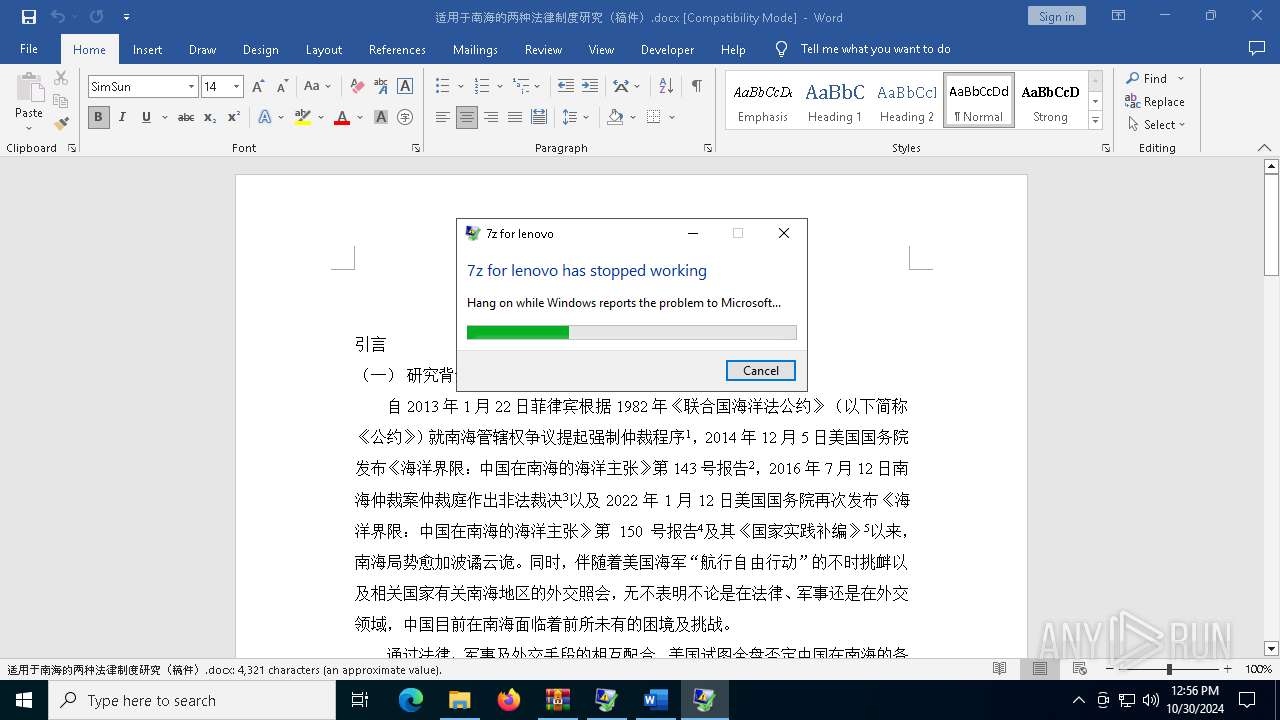Viewport: 1280px width, 720px height.
Task: Open the Ribbon Display Options icon
Action: point(1118,16)
